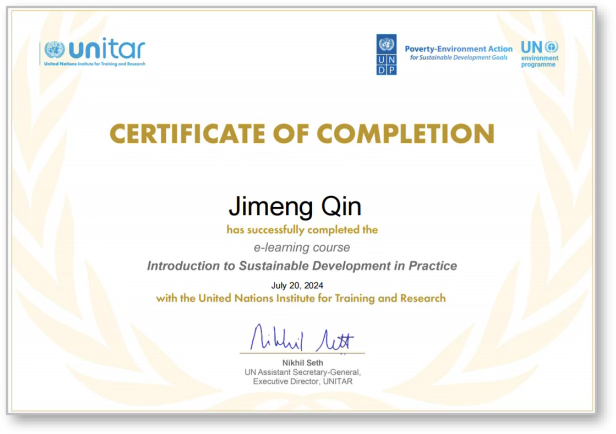Click 'for Sustainable Development Goals' tagline
This screenshot has height=434, width=616.
(x=458, y=58)
